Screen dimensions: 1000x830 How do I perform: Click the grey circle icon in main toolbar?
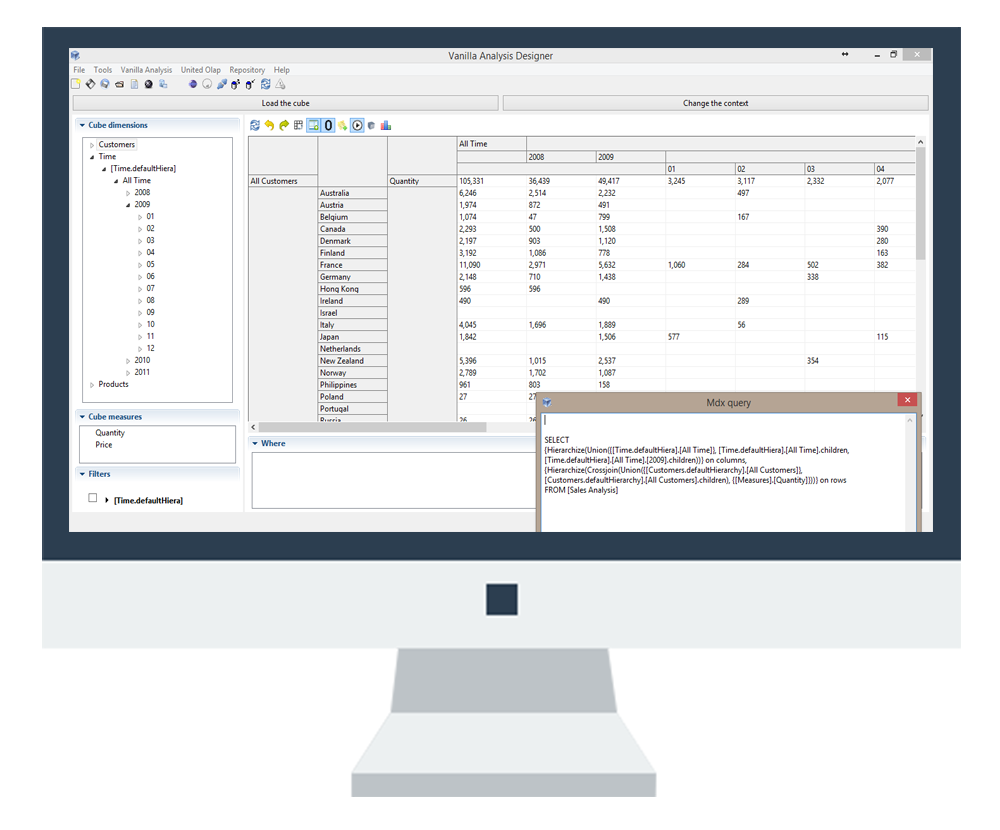tap(207, 84)
